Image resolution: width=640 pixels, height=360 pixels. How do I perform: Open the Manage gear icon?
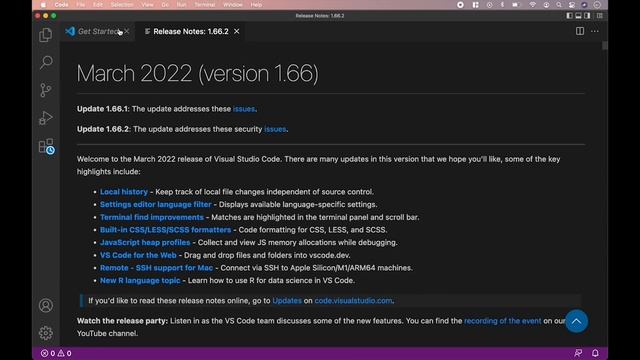coord(46,333)
